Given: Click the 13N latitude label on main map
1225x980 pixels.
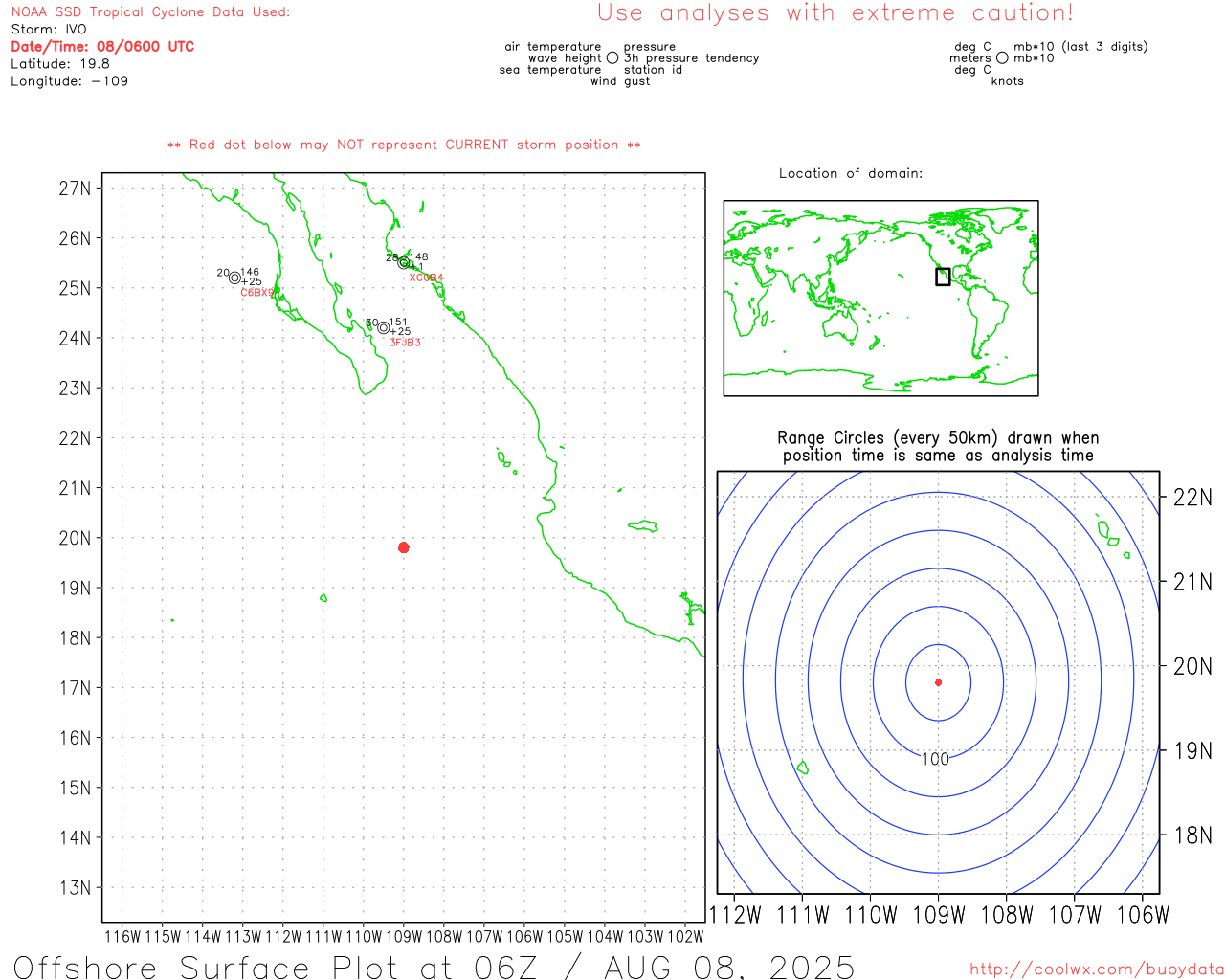Looking at the screenshot, I should point(75,887).
